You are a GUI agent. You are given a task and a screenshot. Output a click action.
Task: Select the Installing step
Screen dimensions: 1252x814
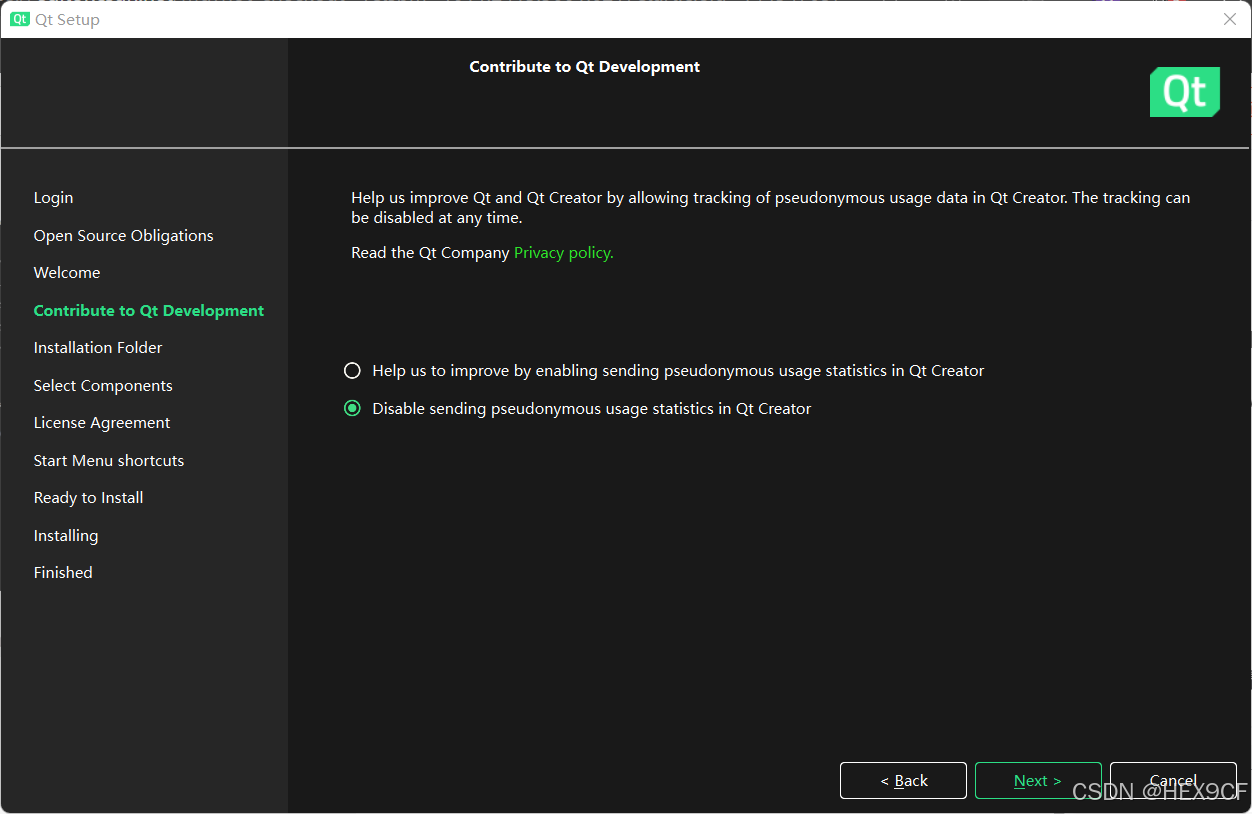pyautogui.click(x=66, y=535)
